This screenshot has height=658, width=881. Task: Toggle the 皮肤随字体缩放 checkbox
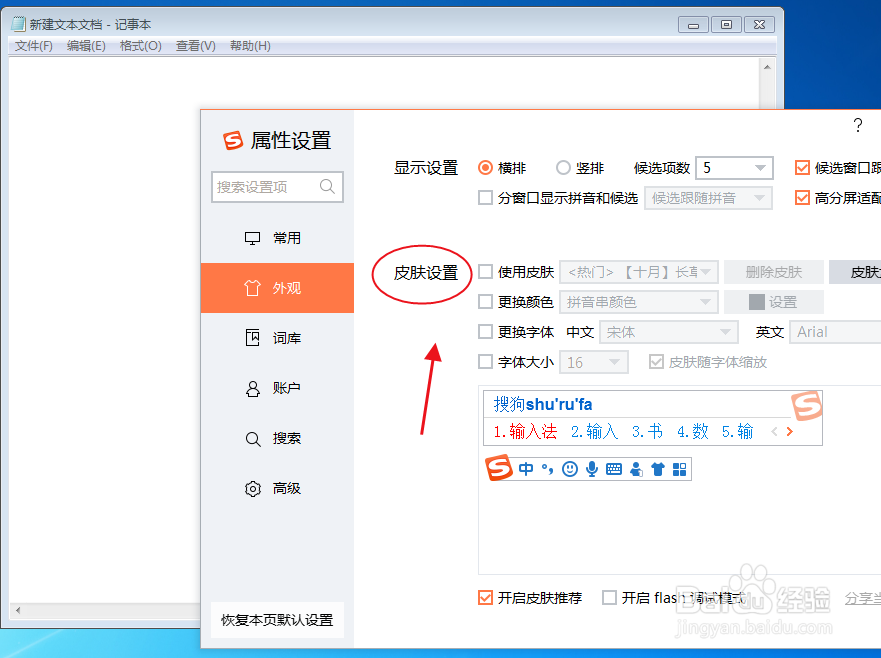(656, 361)
